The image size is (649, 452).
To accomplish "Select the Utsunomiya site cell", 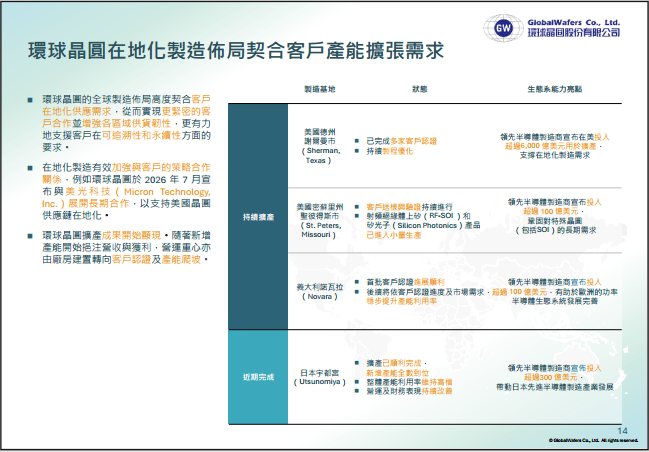I will click(320, 377).
